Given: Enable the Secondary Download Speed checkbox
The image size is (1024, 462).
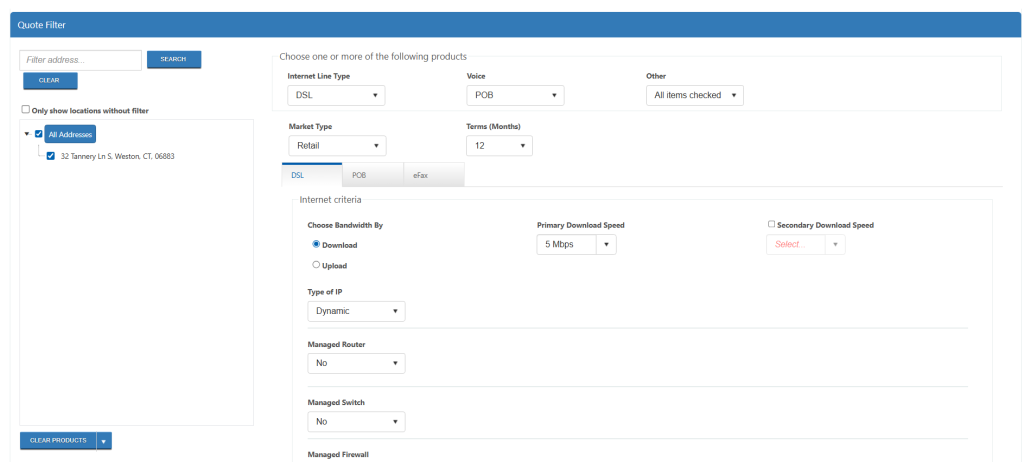Looking at the screenshot, I should 771,225.
